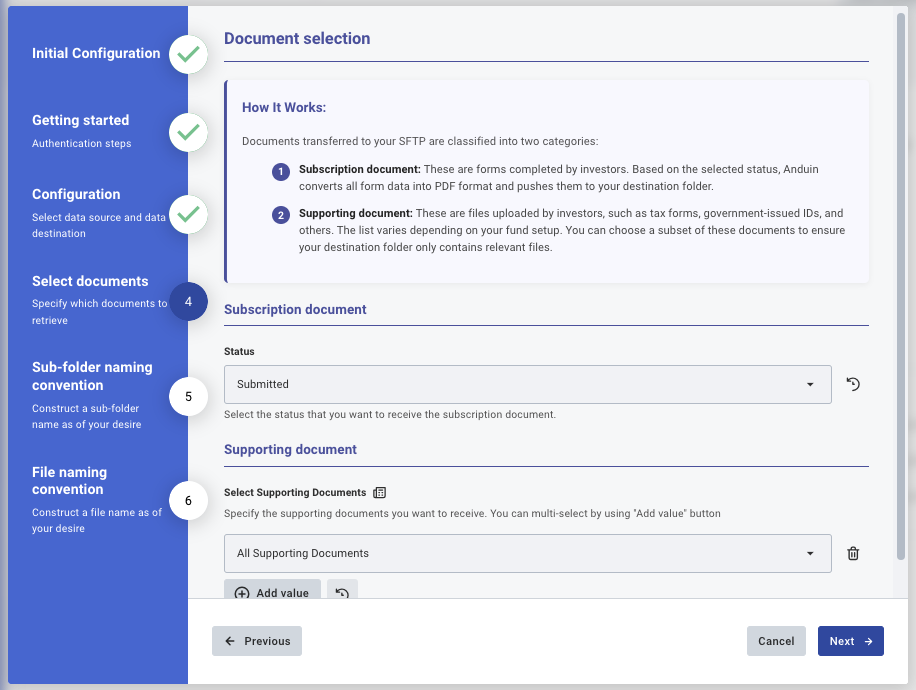The height and width of the screenshot is (690, 916).
Task: Click the step 4 circle indicator
Action: point(188,301)
